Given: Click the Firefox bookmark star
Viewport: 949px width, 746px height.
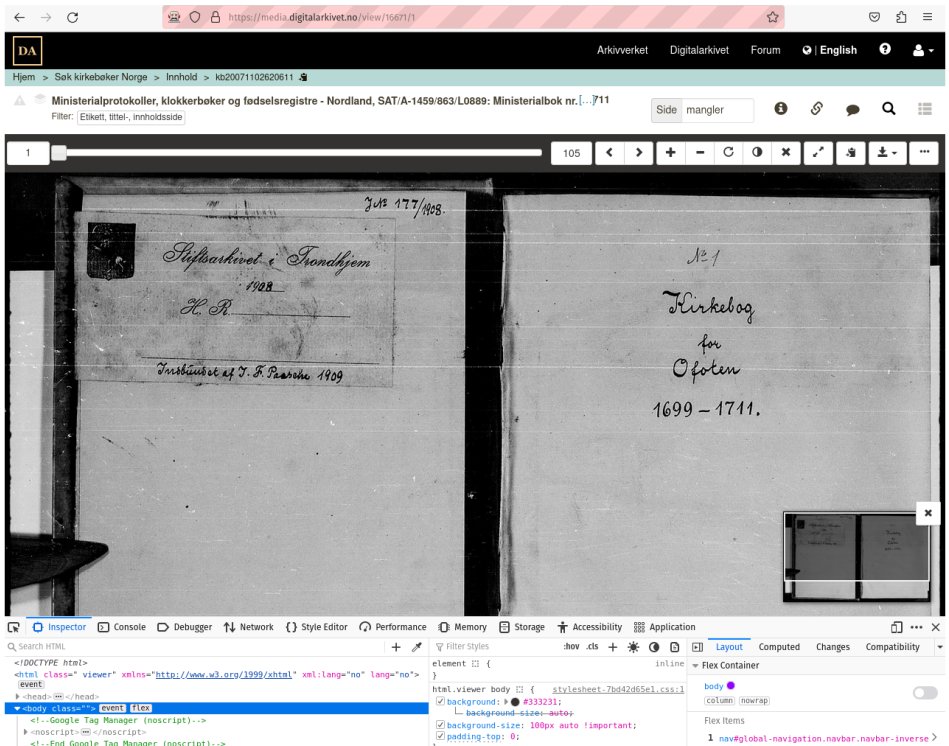Looking at the screenshot, I should tap(772, 17).
